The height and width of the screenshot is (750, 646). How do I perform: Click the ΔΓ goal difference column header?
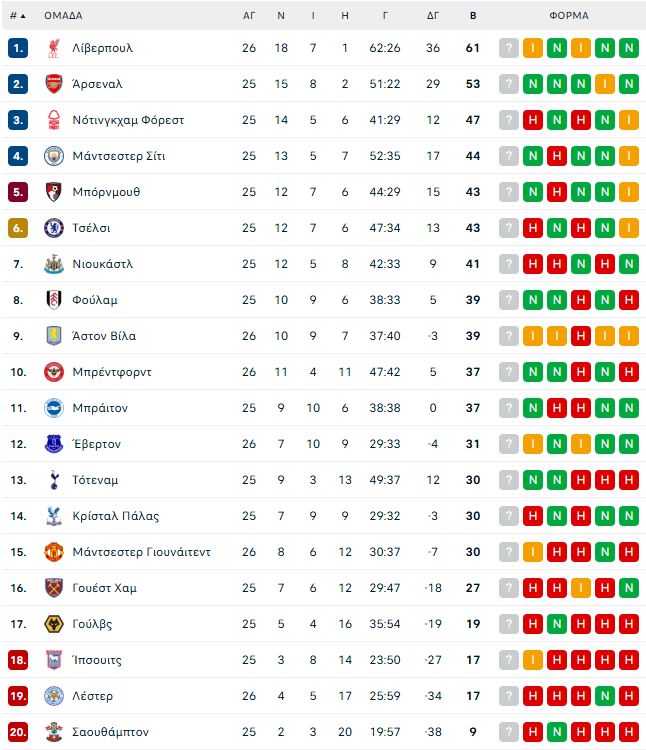[x=432, y=16]
